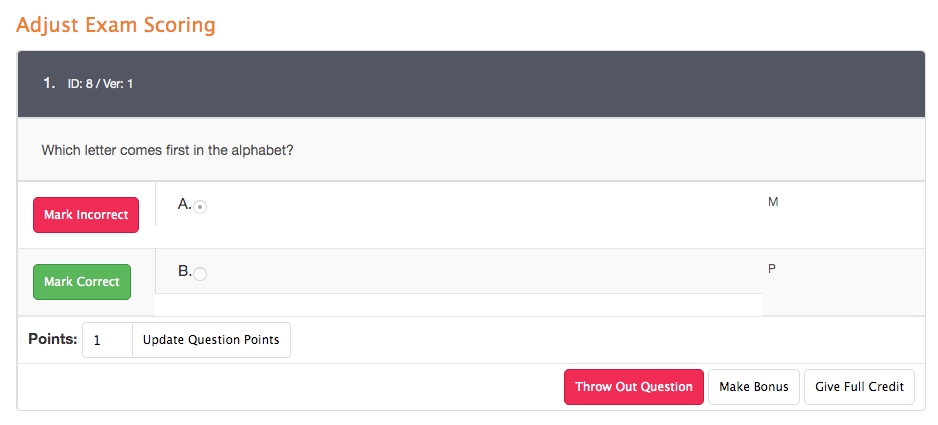Click the red Mark Incorrect button
This screenshot has width=938, height=425.
point(86,215)
